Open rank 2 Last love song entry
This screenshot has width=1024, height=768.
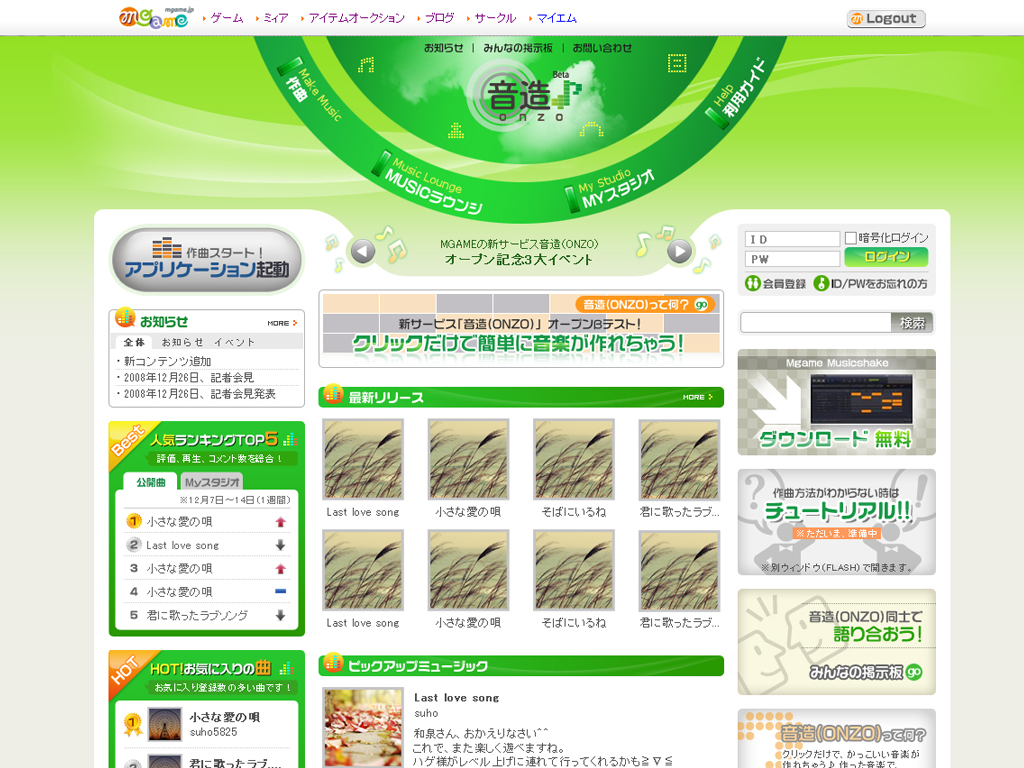183,545
